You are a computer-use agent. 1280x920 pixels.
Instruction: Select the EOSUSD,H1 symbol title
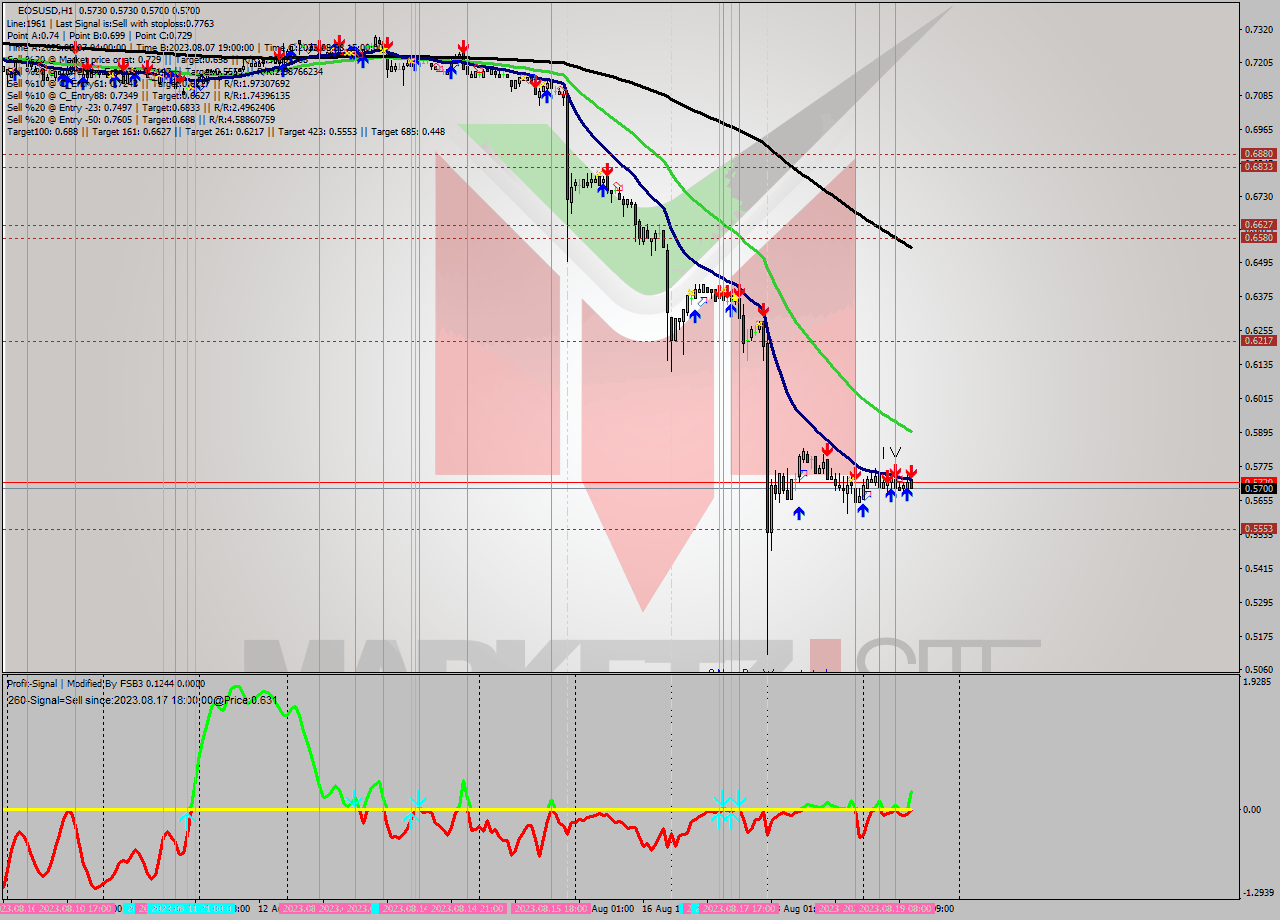[x=45, y=9]
